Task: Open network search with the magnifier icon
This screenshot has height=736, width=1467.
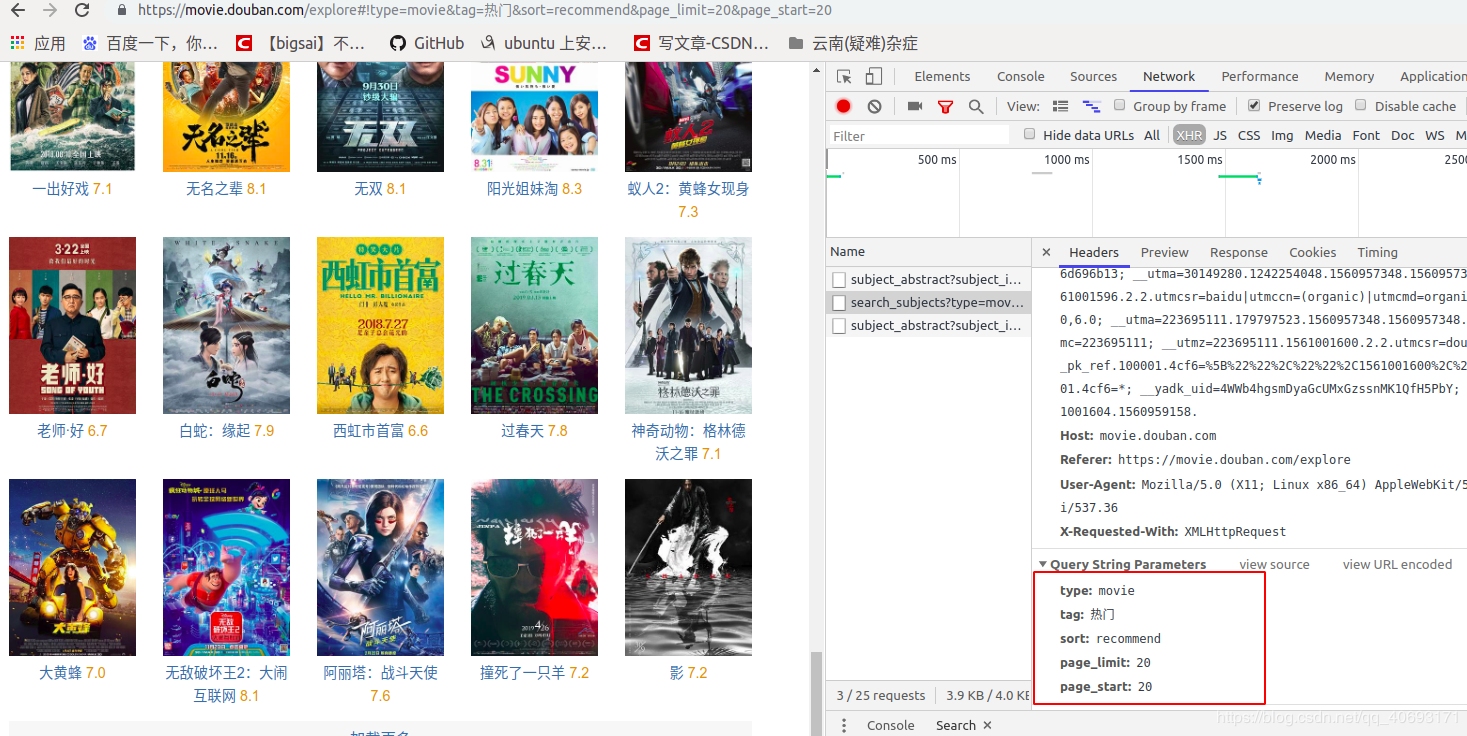Action: pyautogui.click(x=976, y=106)
